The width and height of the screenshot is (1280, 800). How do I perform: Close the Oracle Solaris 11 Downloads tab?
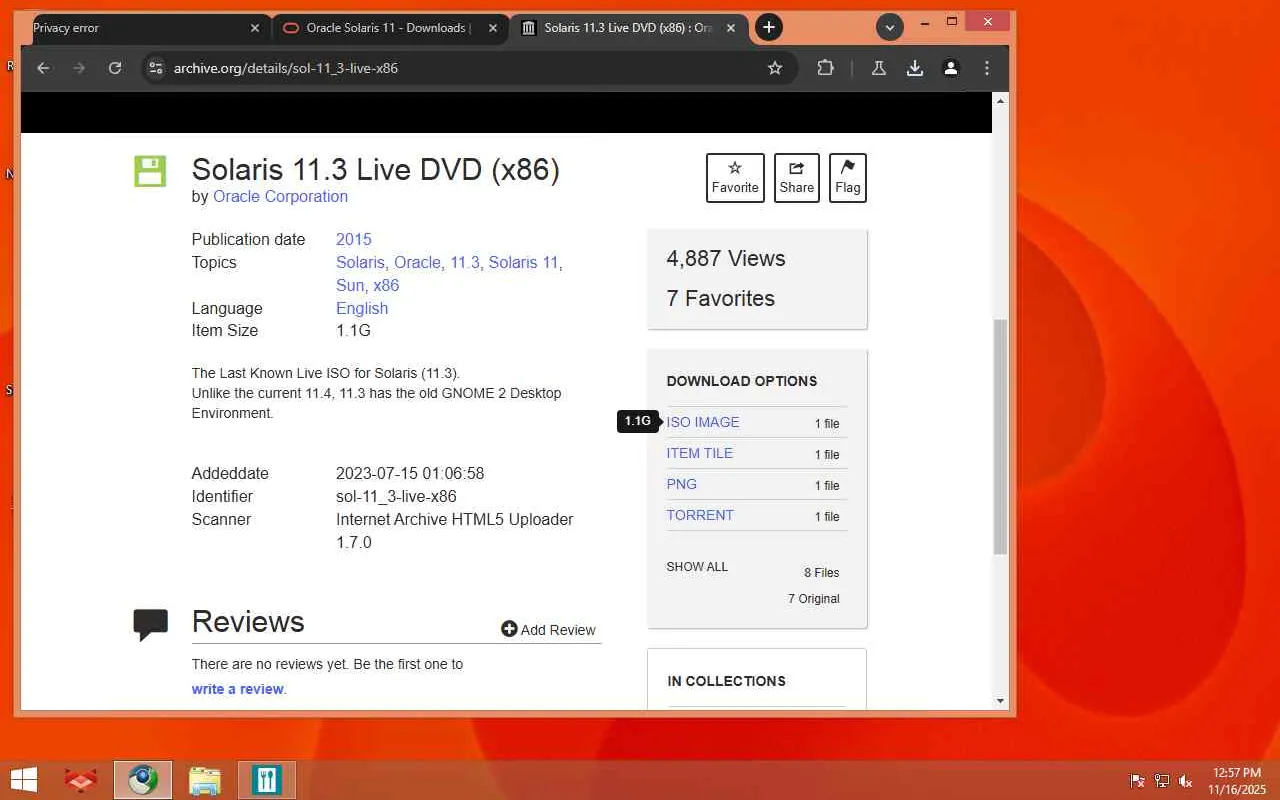coord(493,28)
